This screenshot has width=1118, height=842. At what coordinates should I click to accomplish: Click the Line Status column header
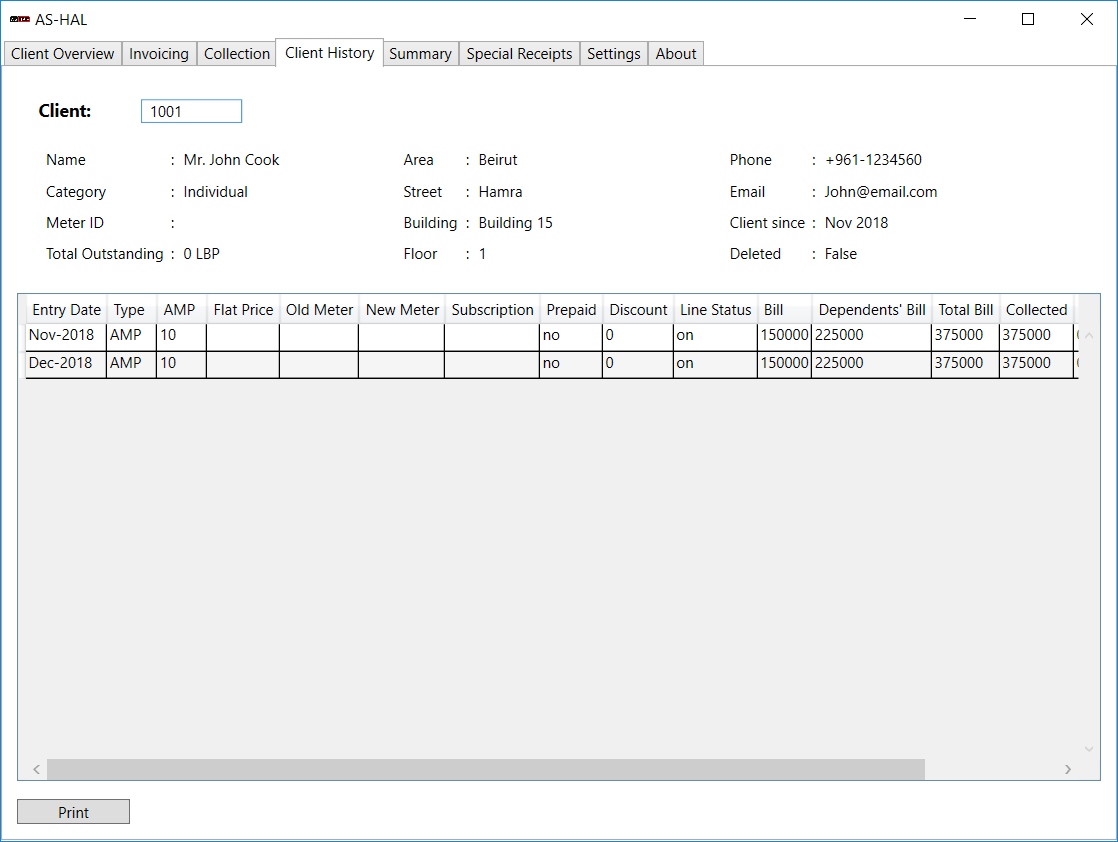[x=716, y=310]
